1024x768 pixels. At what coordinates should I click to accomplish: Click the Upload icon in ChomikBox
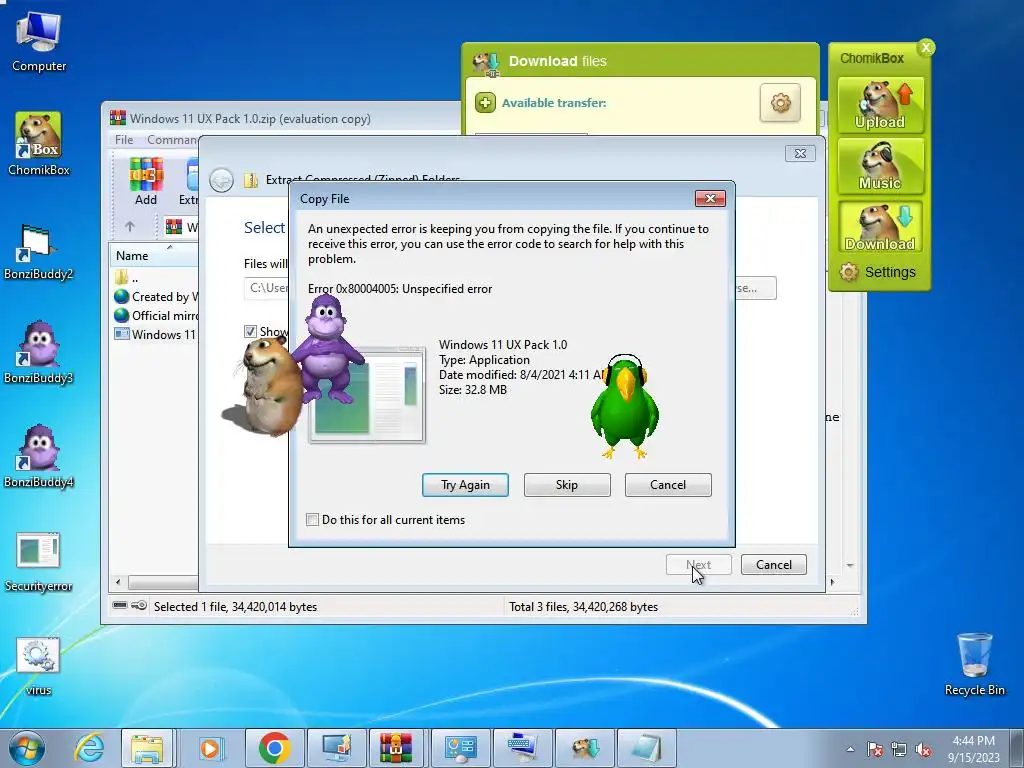coord(880,105)
